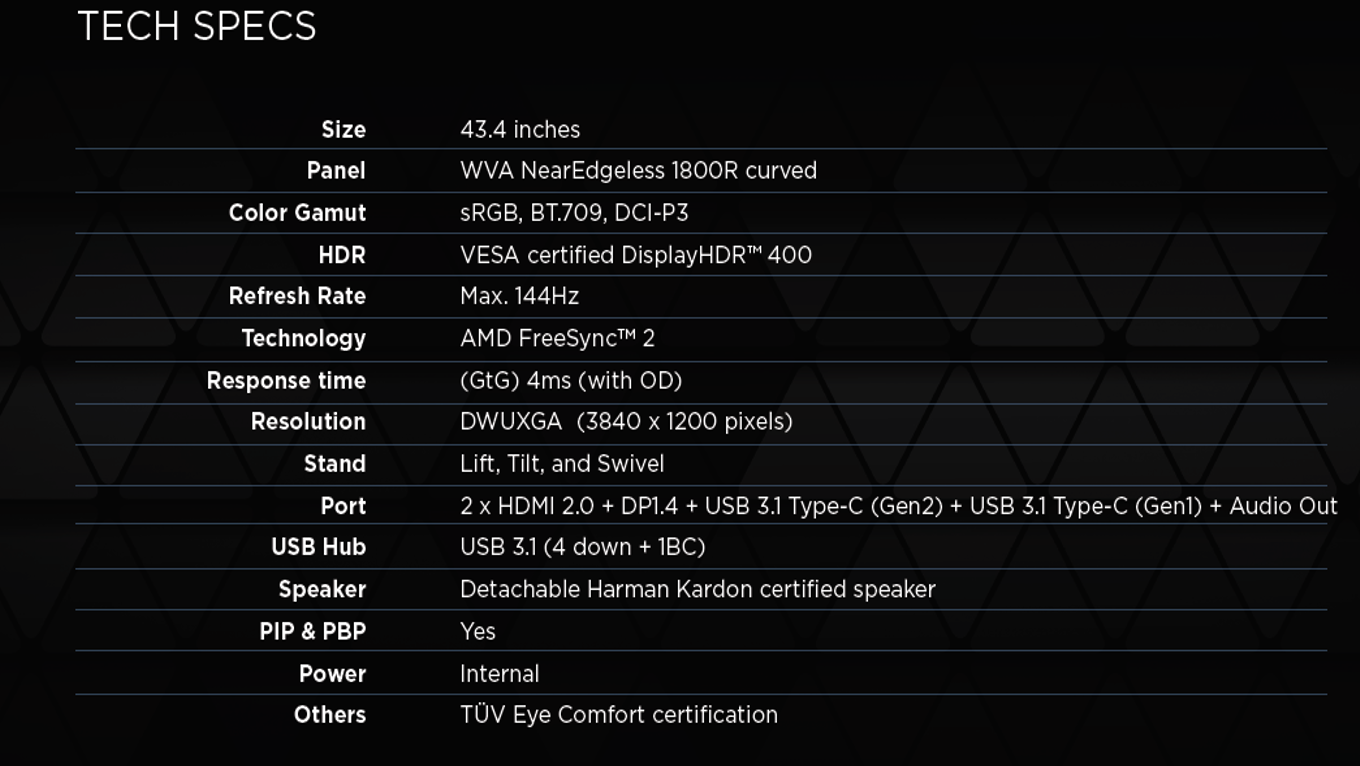
Task: Select the Color Gamut label
Action: point(297,213)
